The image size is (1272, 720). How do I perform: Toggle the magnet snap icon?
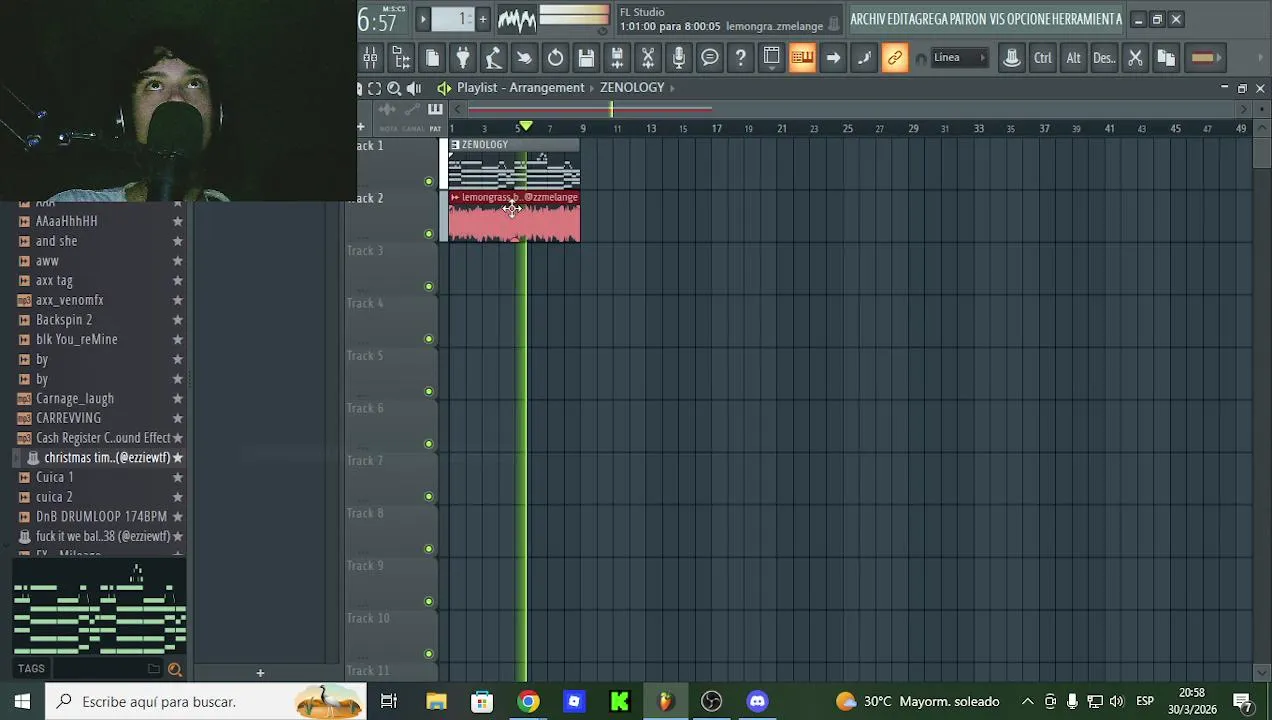point(921,58)
